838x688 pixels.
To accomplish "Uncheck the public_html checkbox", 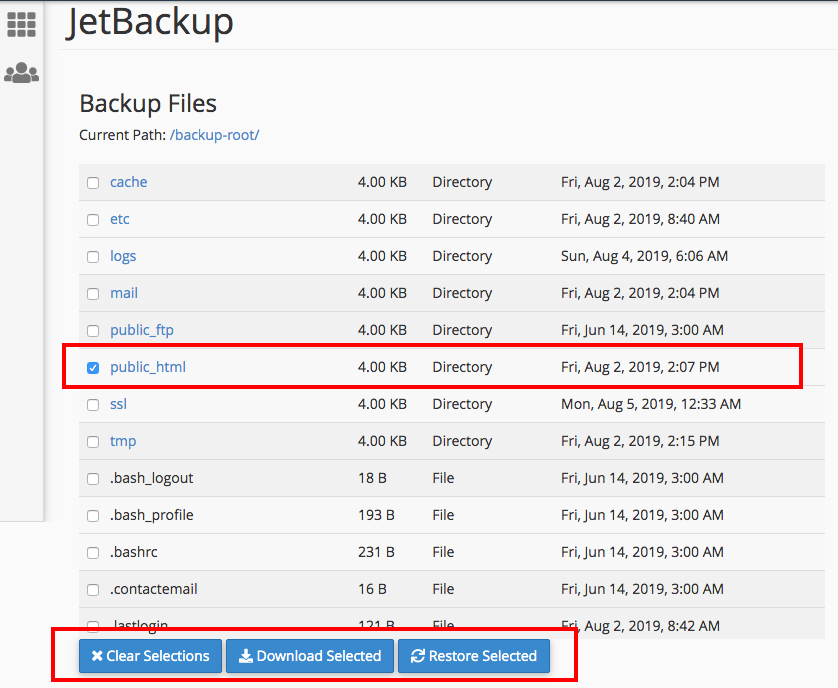I will (93, 368).
